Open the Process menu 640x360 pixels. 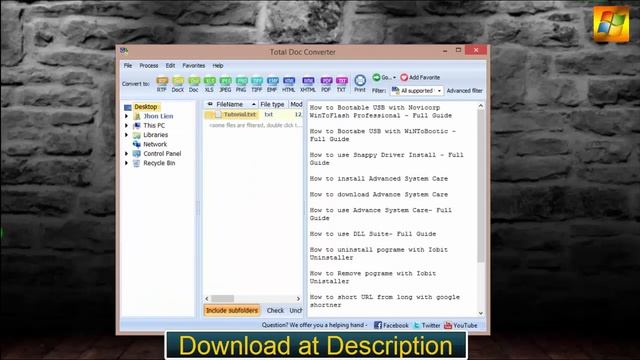pyautogui.click(x=149, y=65)
